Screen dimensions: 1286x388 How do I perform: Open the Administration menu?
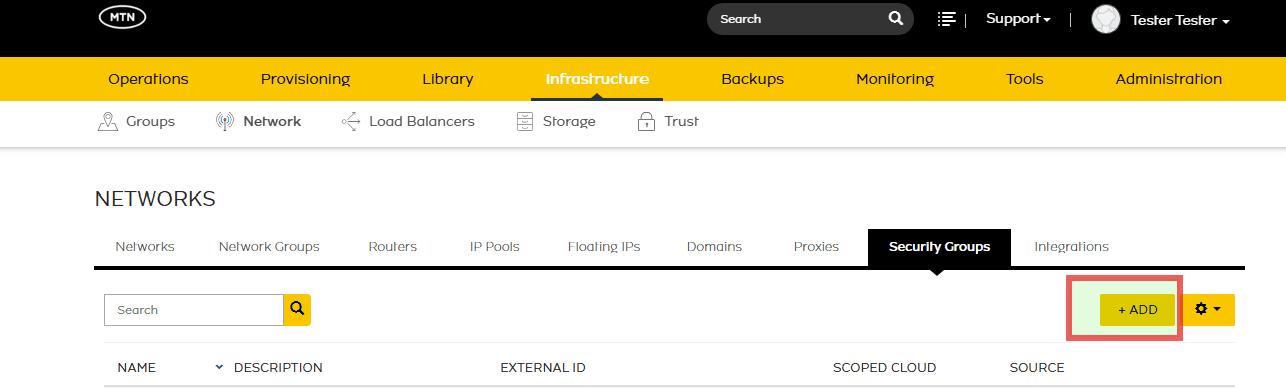tap(1168, 79)
